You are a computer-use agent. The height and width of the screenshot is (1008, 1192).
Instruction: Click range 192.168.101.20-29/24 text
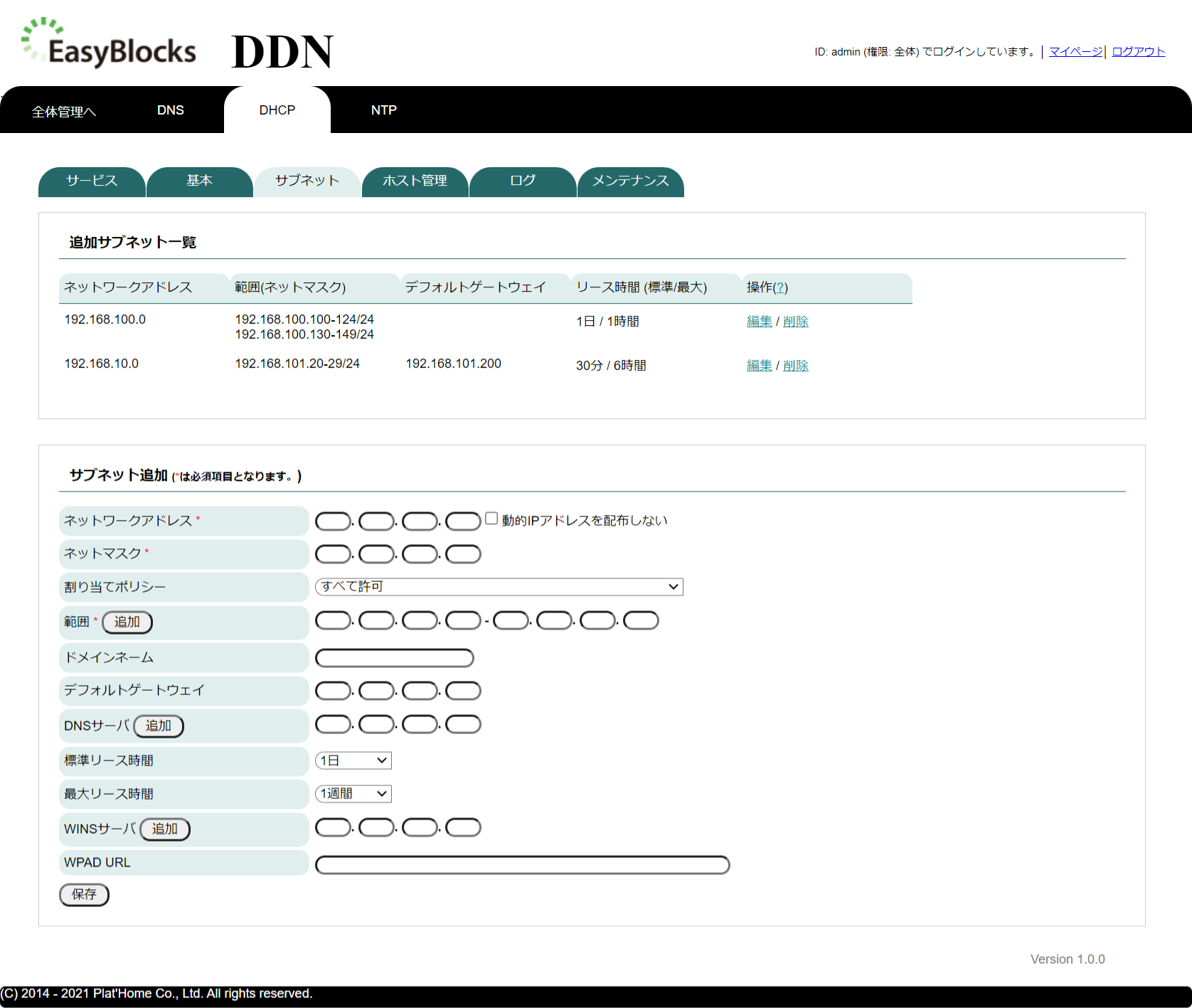tap(297, 364)
